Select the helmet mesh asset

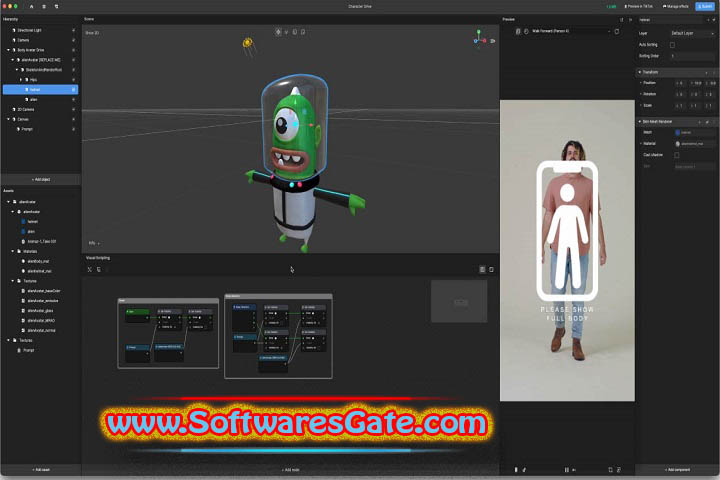(32, 221)
